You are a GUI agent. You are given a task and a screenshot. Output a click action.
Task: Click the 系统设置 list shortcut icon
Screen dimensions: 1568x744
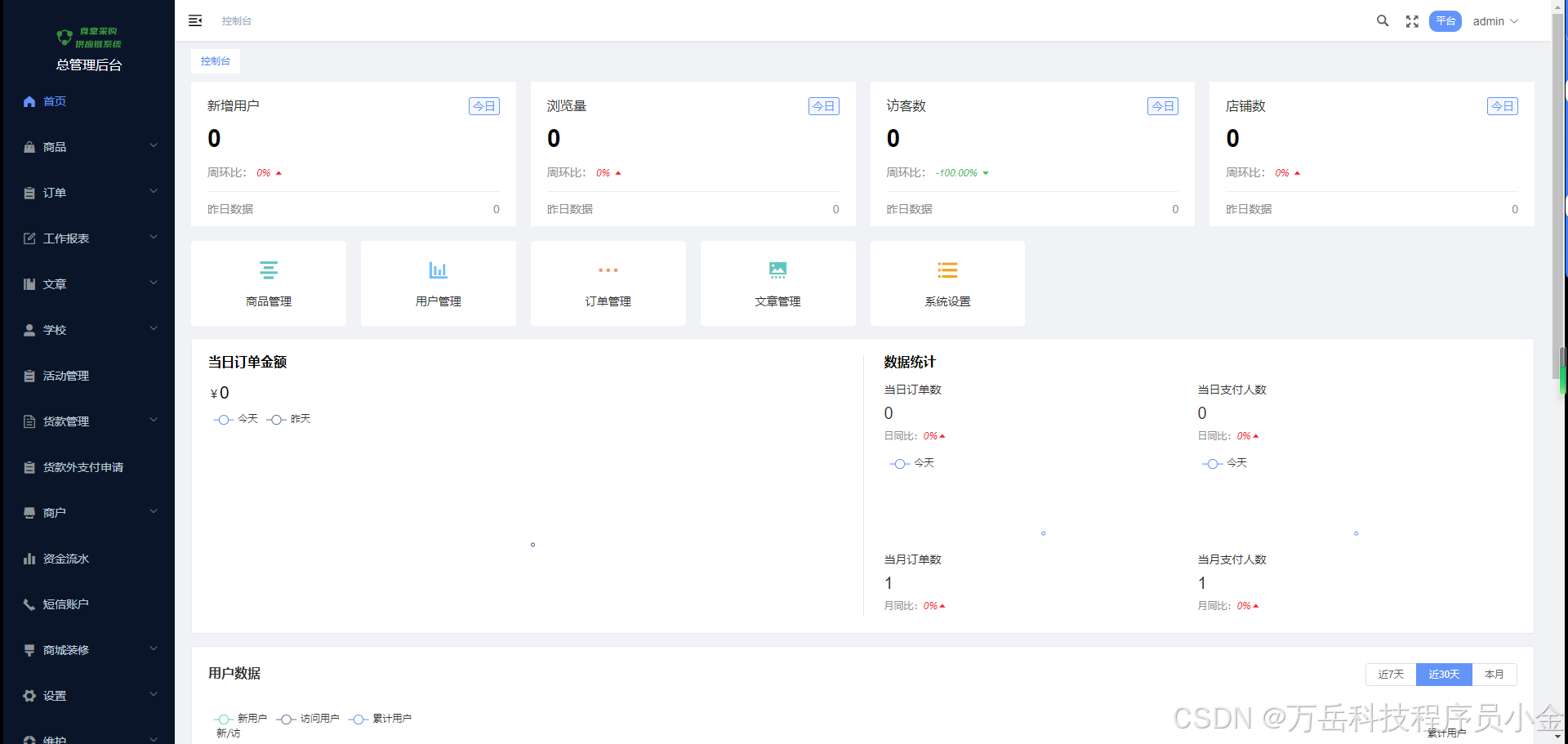coord(947,270)
